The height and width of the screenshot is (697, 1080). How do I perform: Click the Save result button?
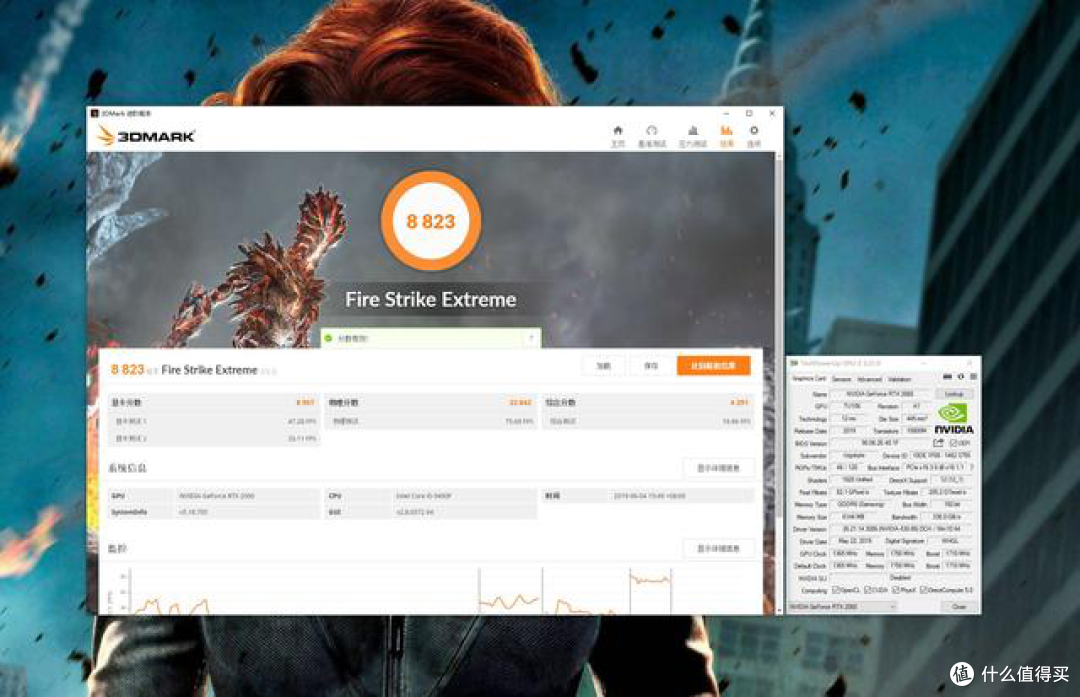click(651, 366)
